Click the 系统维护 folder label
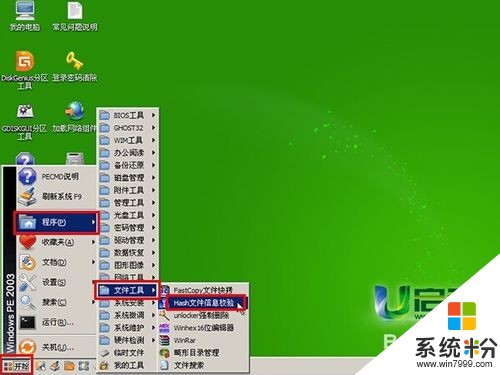Image resolution: width=500 pixels, height=375 pixels. pos(129,328)
